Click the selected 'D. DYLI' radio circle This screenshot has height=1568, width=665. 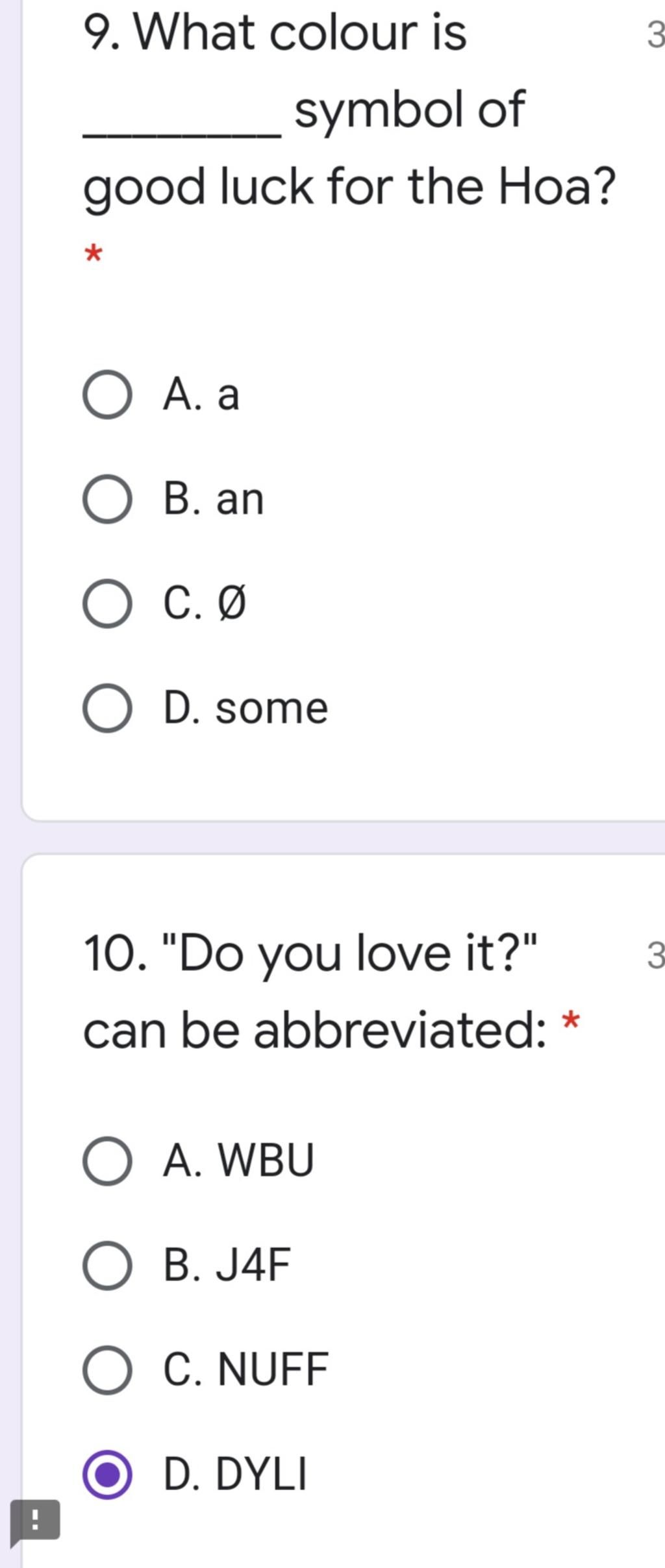pos(107,1475)
